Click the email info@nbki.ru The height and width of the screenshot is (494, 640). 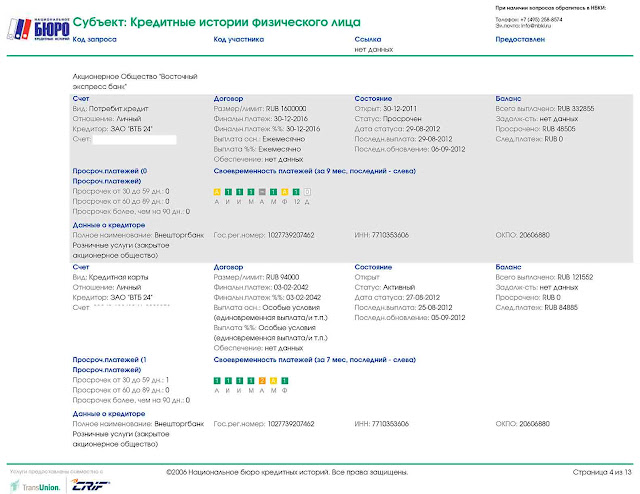pyautogui.click(x=536, y=25)
